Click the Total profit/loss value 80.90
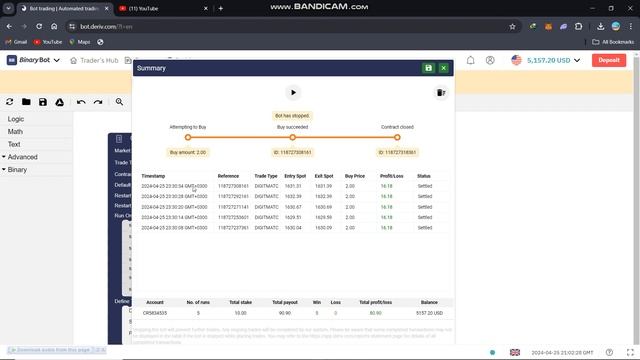640x360 pixels. tap(376, 313)
